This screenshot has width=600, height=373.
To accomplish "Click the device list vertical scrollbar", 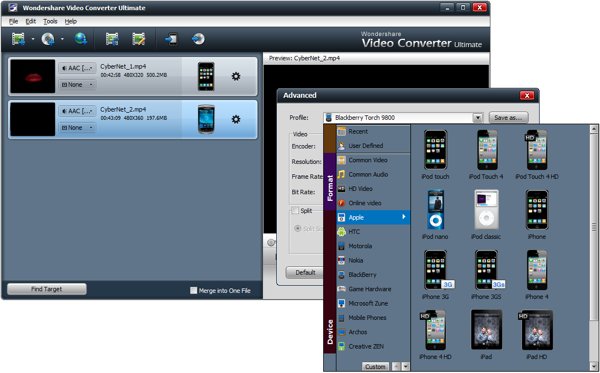I will (x=594, y=227).
